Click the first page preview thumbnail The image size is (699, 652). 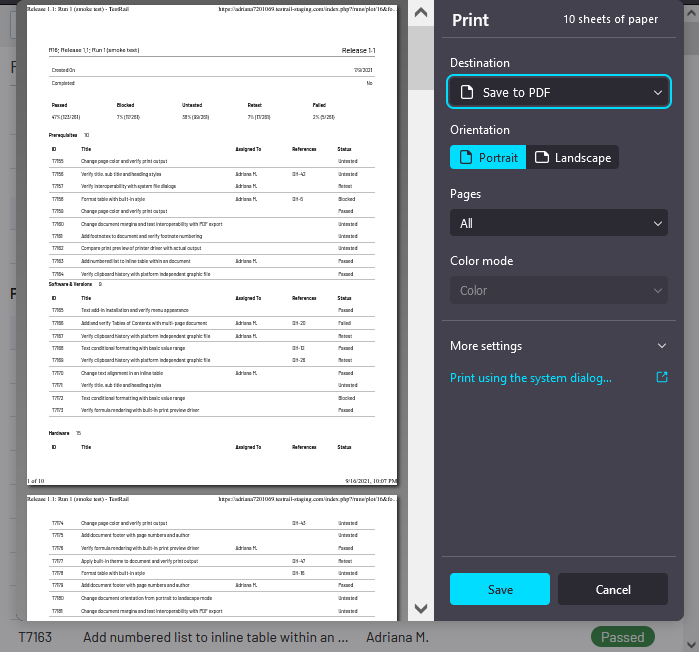211,245
